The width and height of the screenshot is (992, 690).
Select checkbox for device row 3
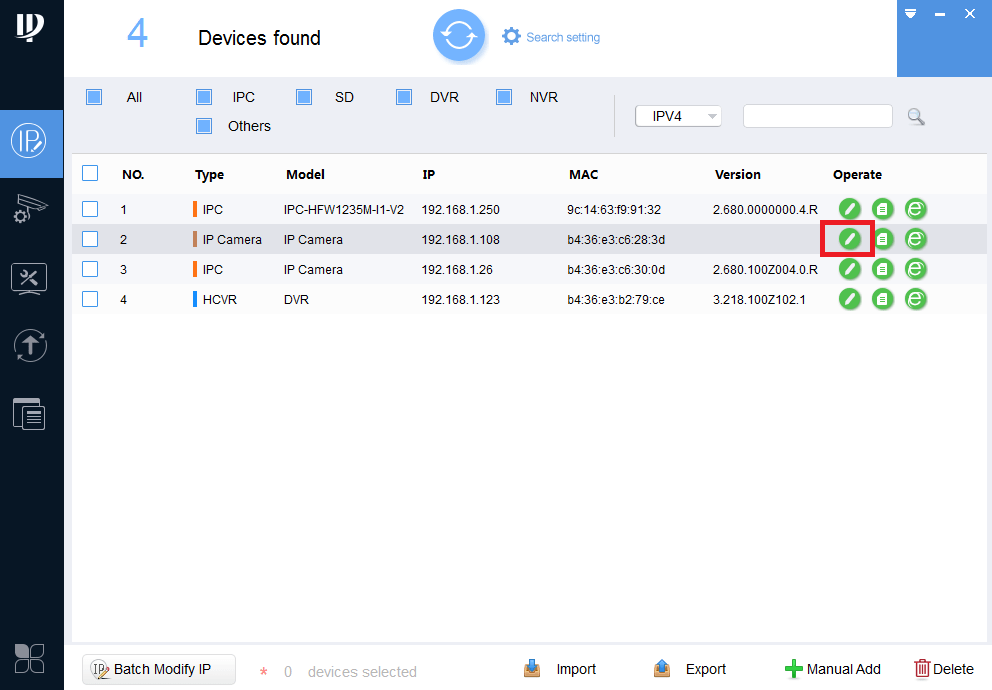[90, 269]
